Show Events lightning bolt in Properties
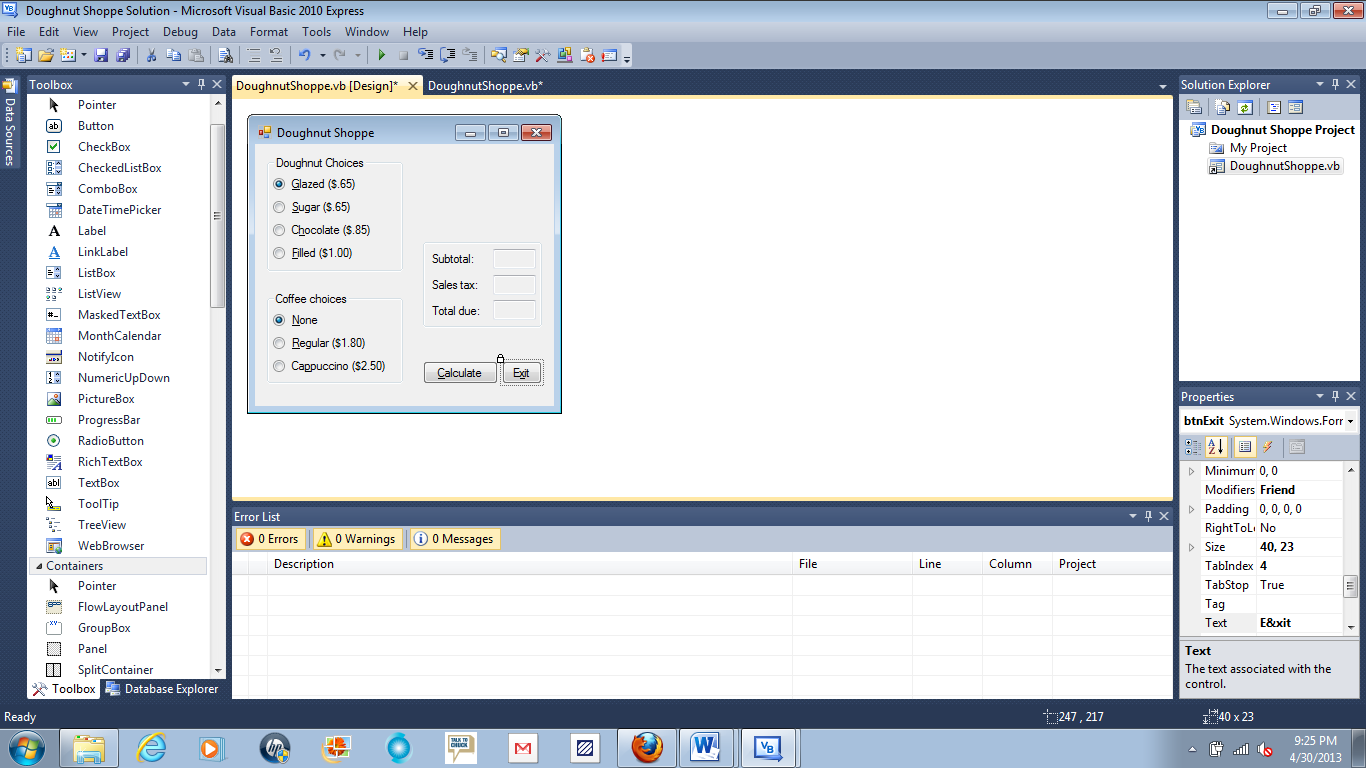 pyautogui.click(x=1267, y=447)
